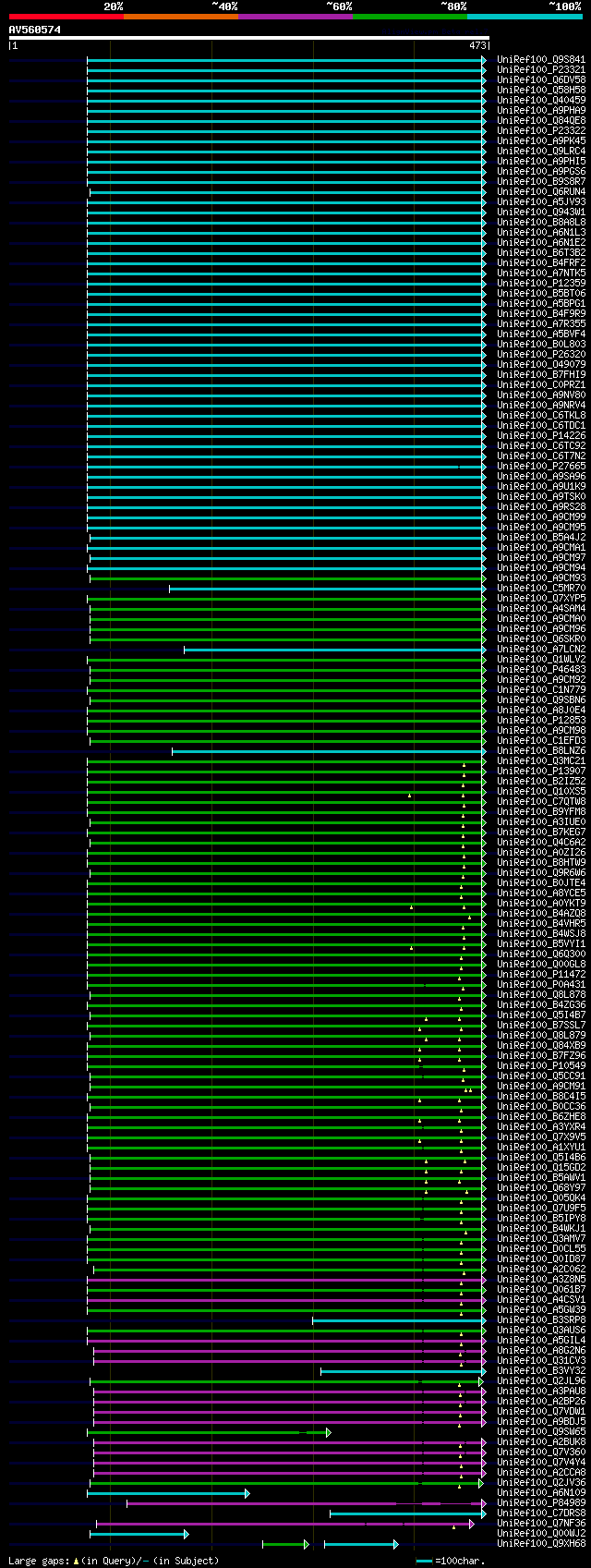Viewport: 591px width, 1568px height.
Task: Click UniRef100_P14226 label
Action: coord(541,435)
